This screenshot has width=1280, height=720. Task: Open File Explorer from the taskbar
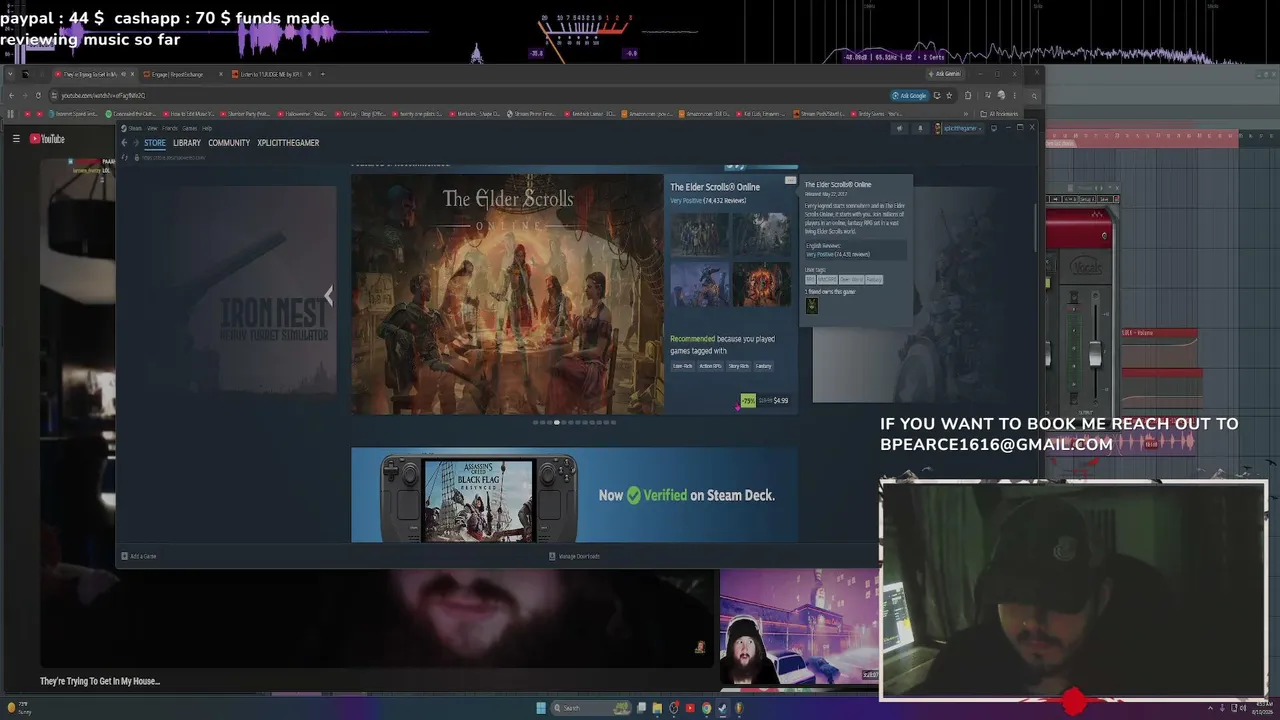point(657,708)
